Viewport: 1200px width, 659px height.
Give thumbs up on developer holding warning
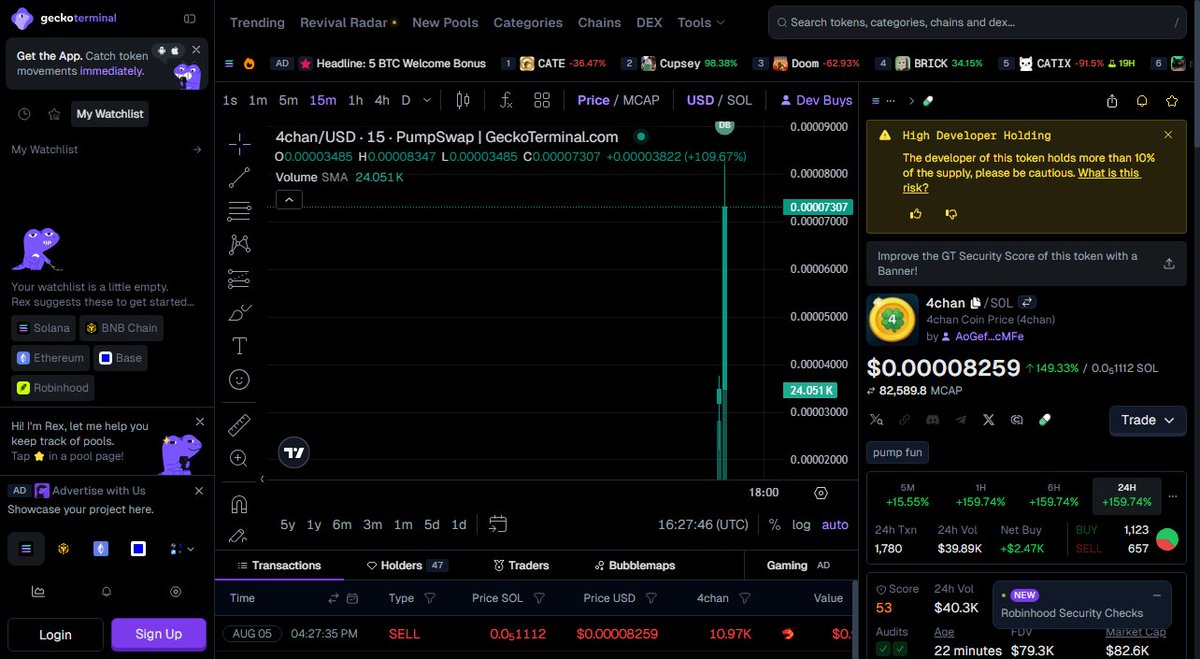point(915,214)
